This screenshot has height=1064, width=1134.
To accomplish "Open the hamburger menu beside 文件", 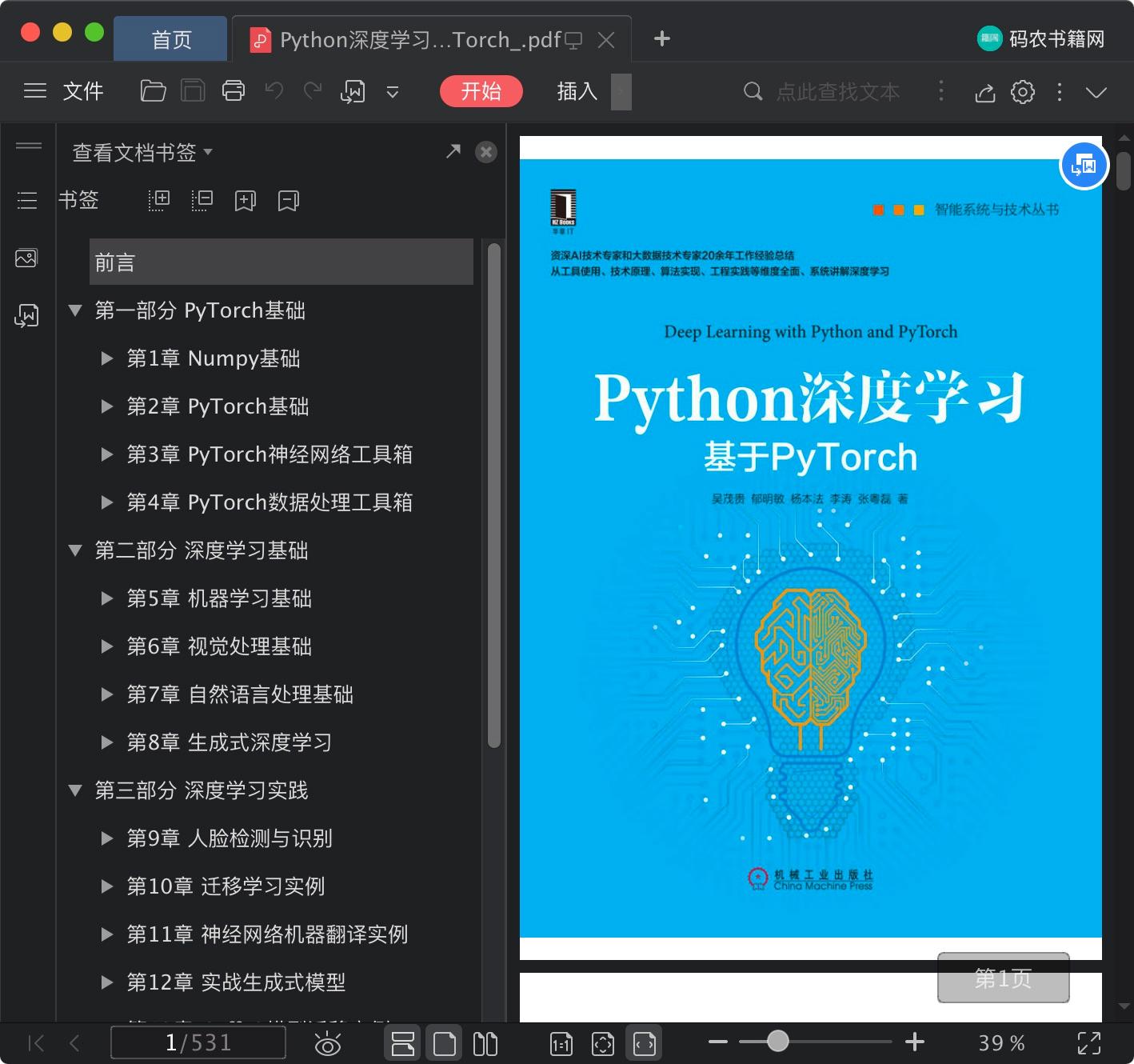I will pyautogui.click(x=35, y=91).
